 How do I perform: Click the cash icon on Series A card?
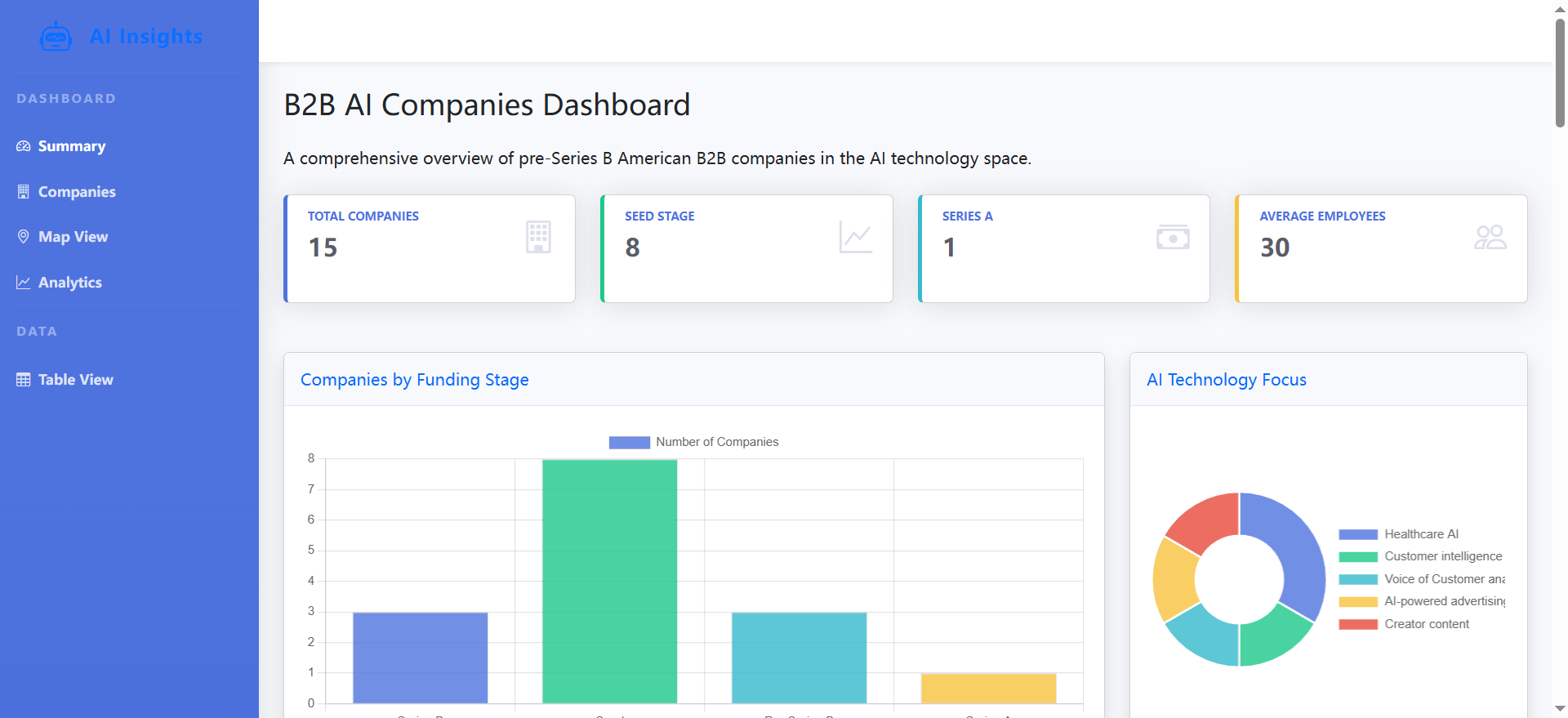(1173, 237)
